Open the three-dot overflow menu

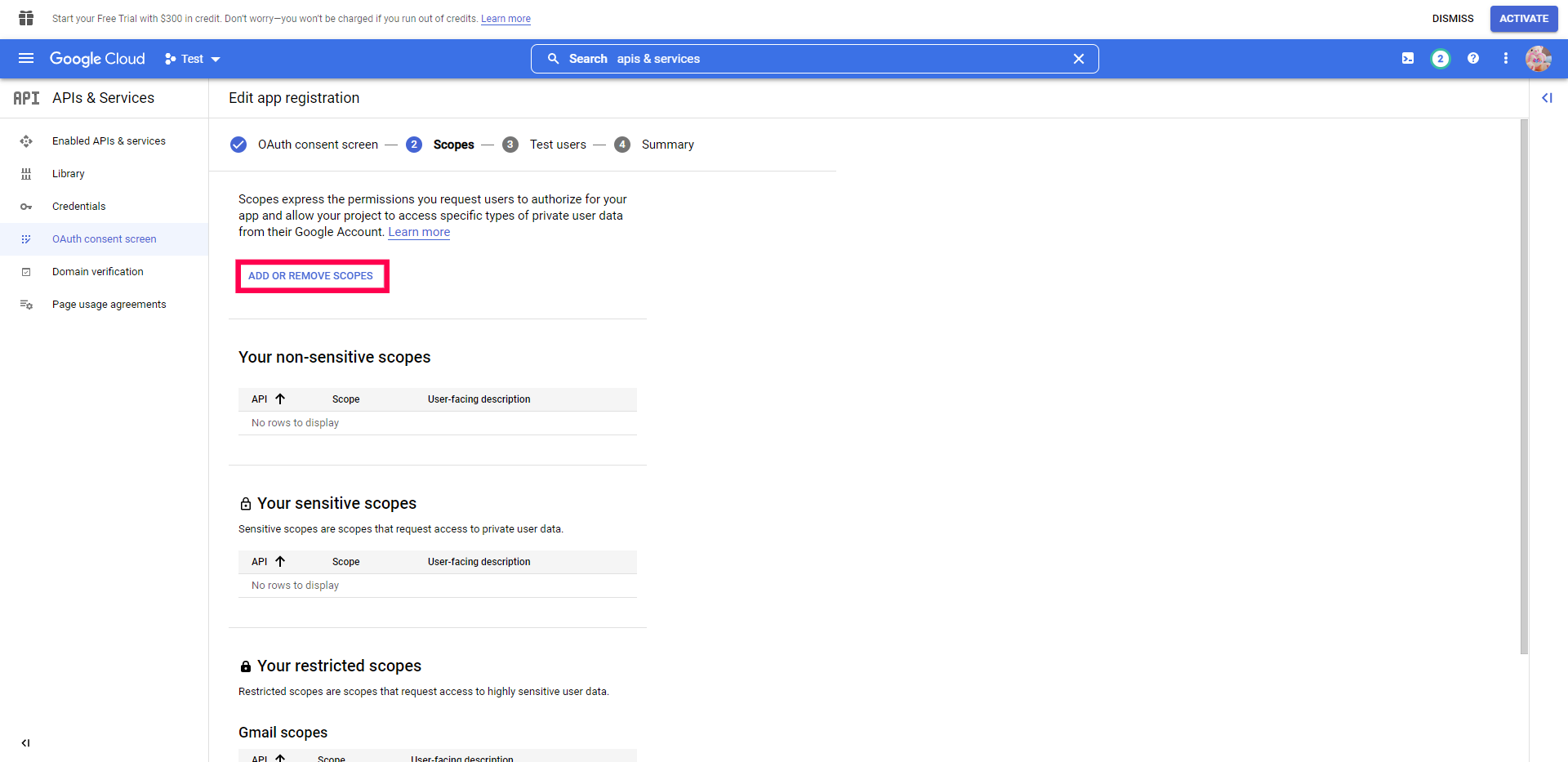pos(1507,58)
